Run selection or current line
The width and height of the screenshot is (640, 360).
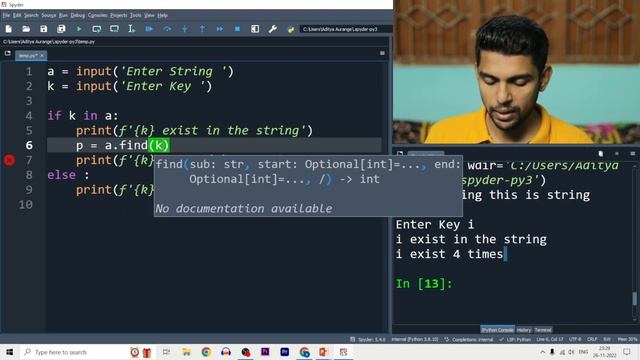[x=131, y=29]
